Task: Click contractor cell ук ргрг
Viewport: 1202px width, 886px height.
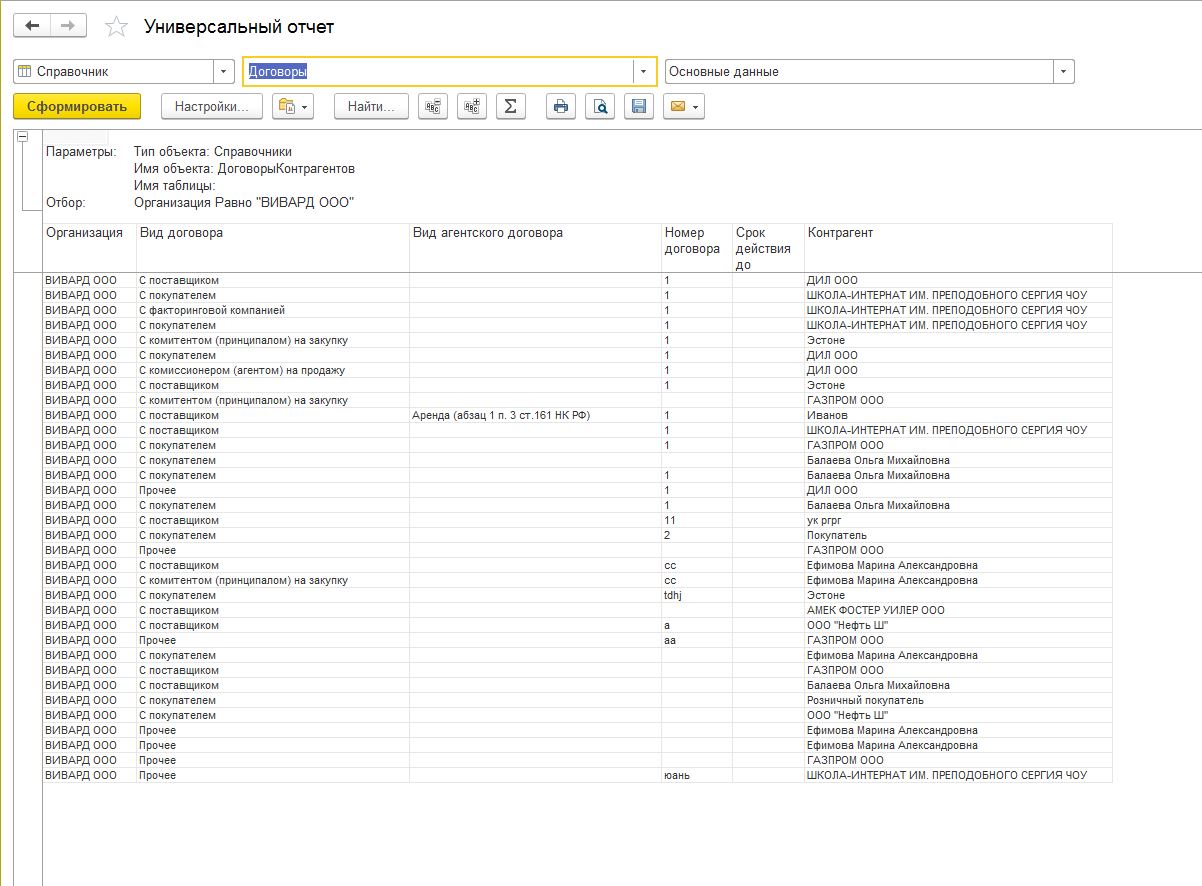Action: click(958, 520)
